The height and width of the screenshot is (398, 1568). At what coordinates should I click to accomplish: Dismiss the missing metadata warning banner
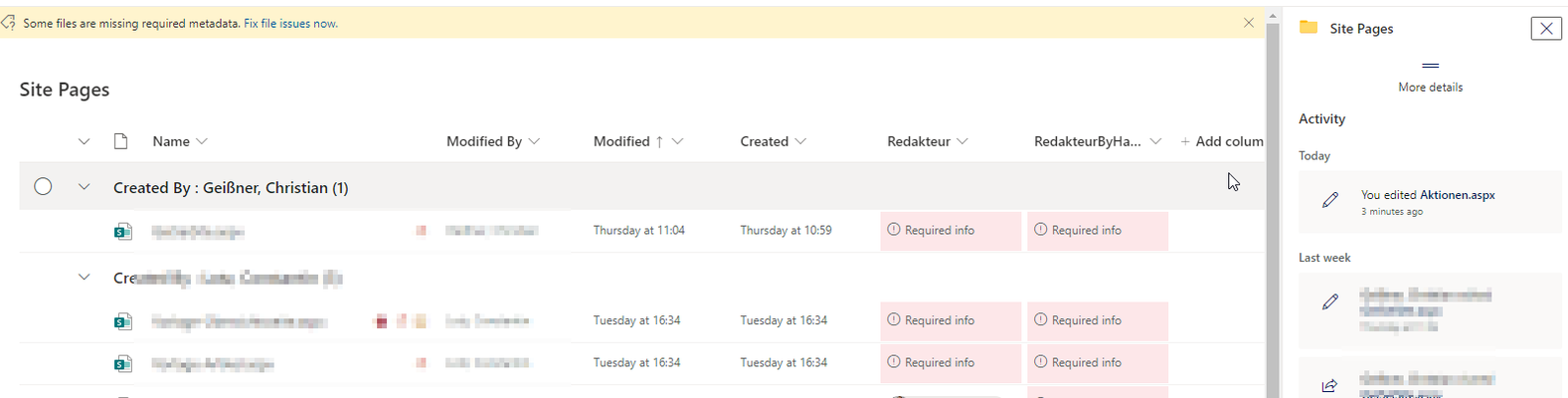pos(1249,23)
